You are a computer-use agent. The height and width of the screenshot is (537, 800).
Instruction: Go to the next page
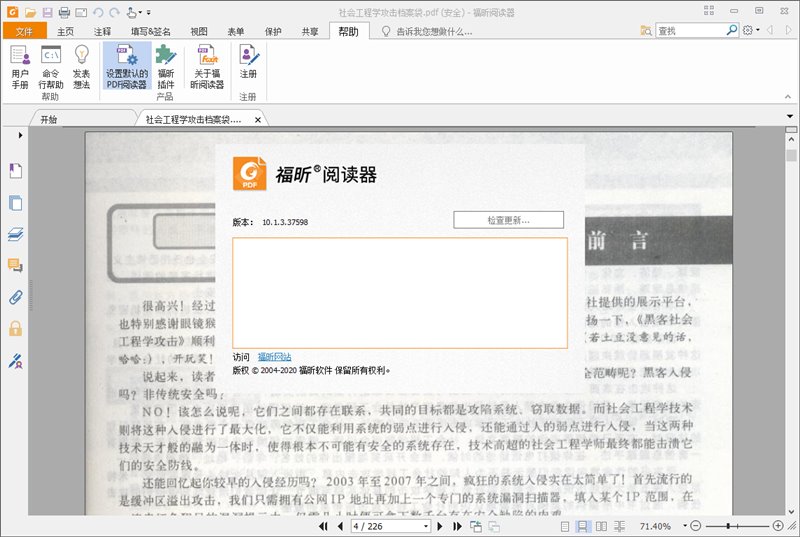(x=440, y=526)
